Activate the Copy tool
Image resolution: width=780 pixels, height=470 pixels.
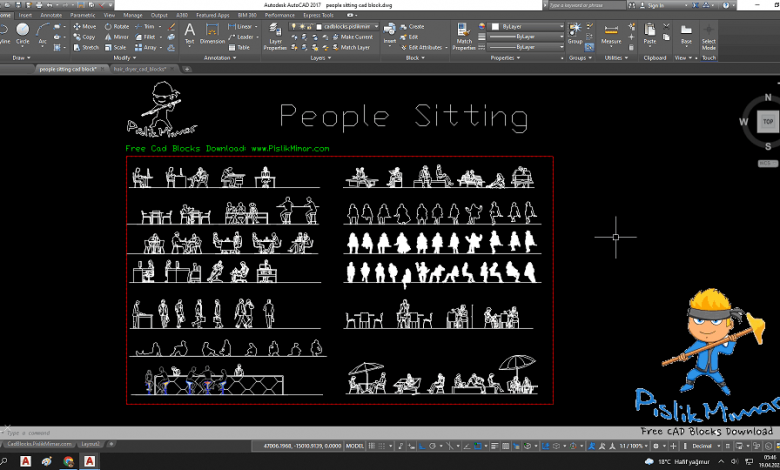84,37
